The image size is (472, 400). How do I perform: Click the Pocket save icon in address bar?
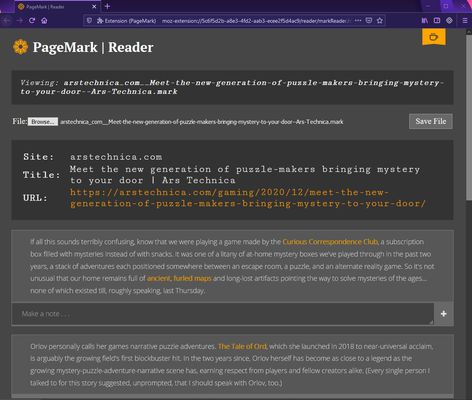point(369,21)
